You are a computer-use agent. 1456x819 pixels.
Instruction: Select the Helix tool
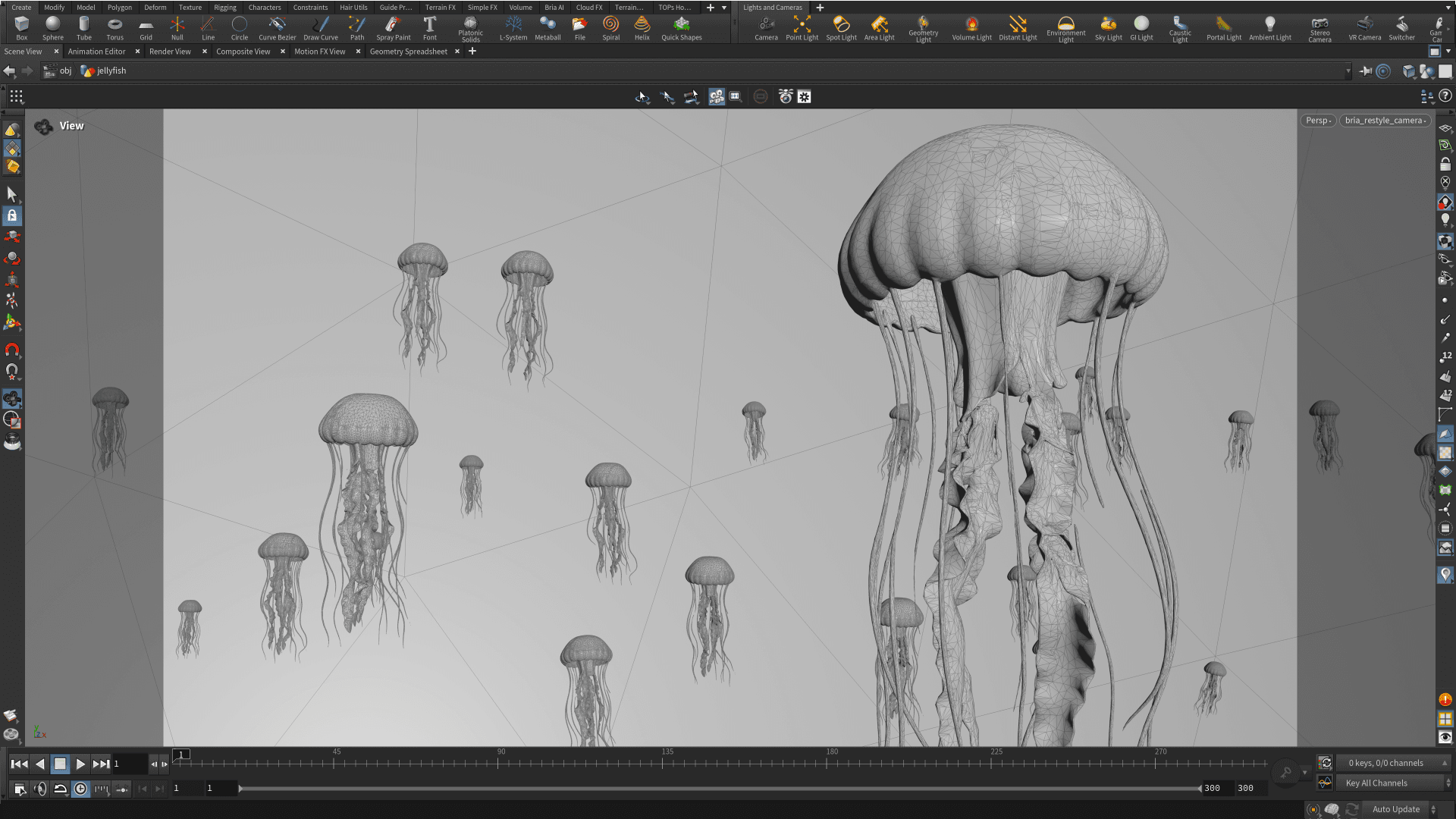point(642,28)
